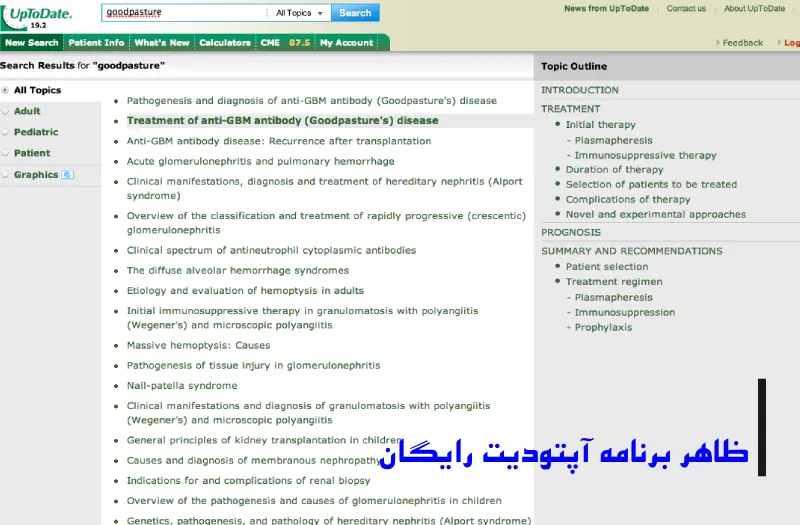This screenshot has height=525, width=800.
Task: Jump to Novel and experimental approaches
Action: point(656,214)
